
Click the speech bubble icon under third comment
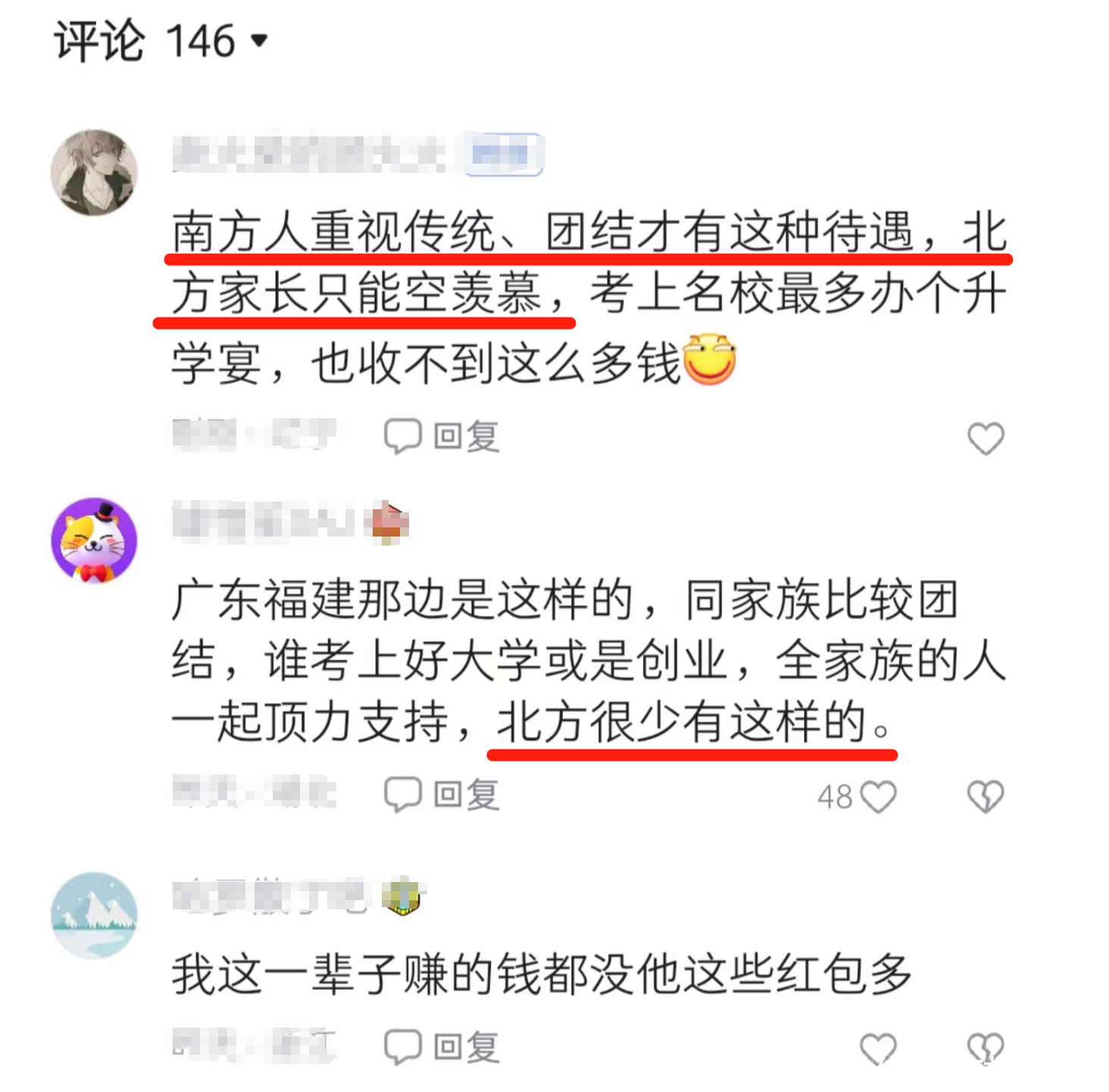(403, 1047)
